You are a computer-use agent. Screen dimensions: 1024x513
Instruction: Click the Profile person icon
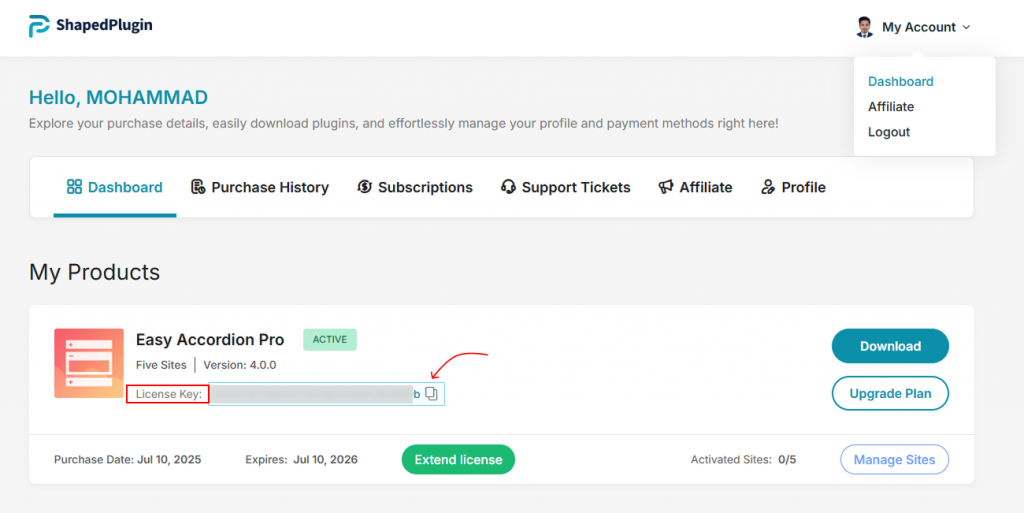[768, 187]
